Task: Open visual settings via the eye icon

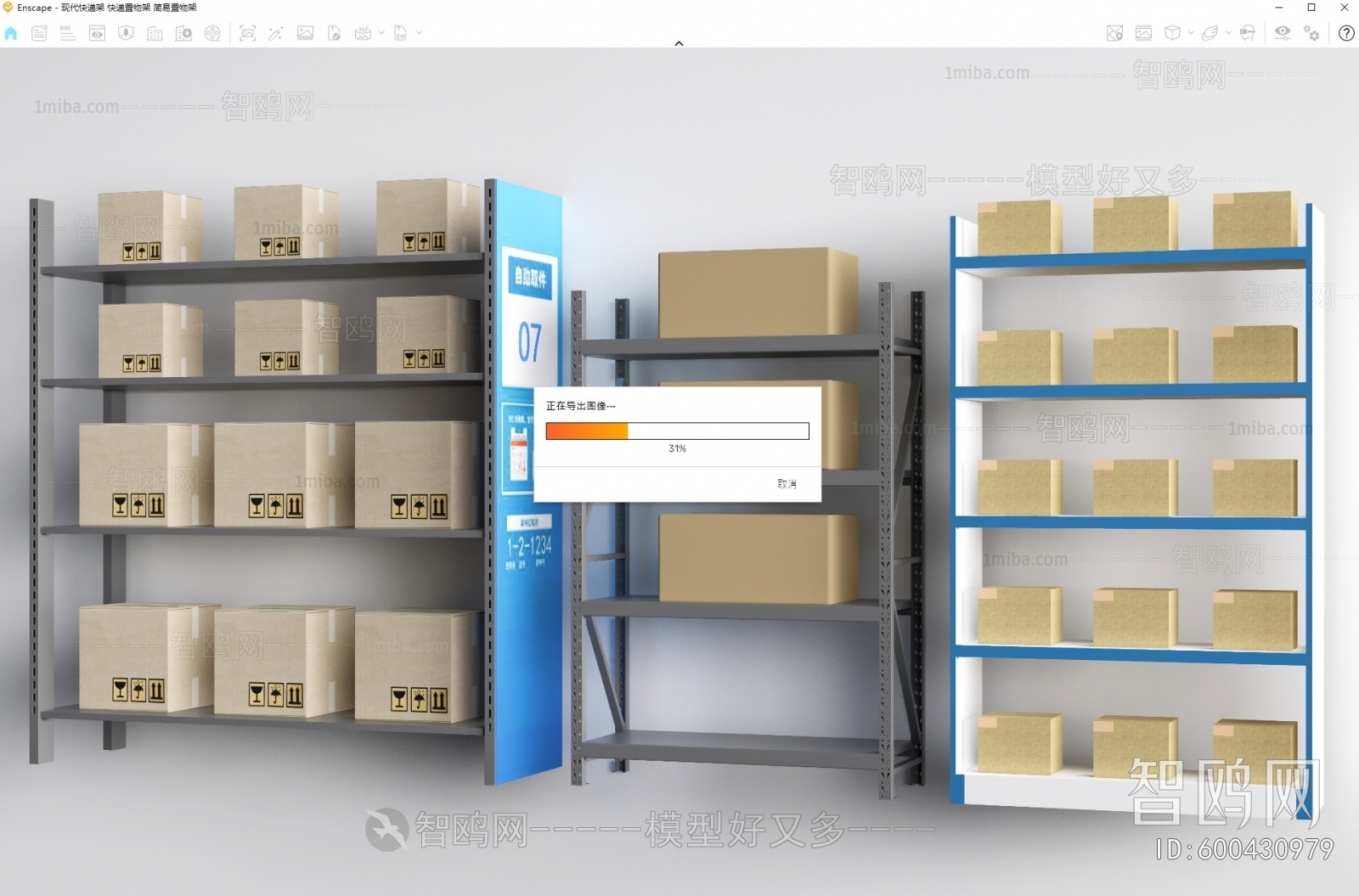Action: point(1283,34)
